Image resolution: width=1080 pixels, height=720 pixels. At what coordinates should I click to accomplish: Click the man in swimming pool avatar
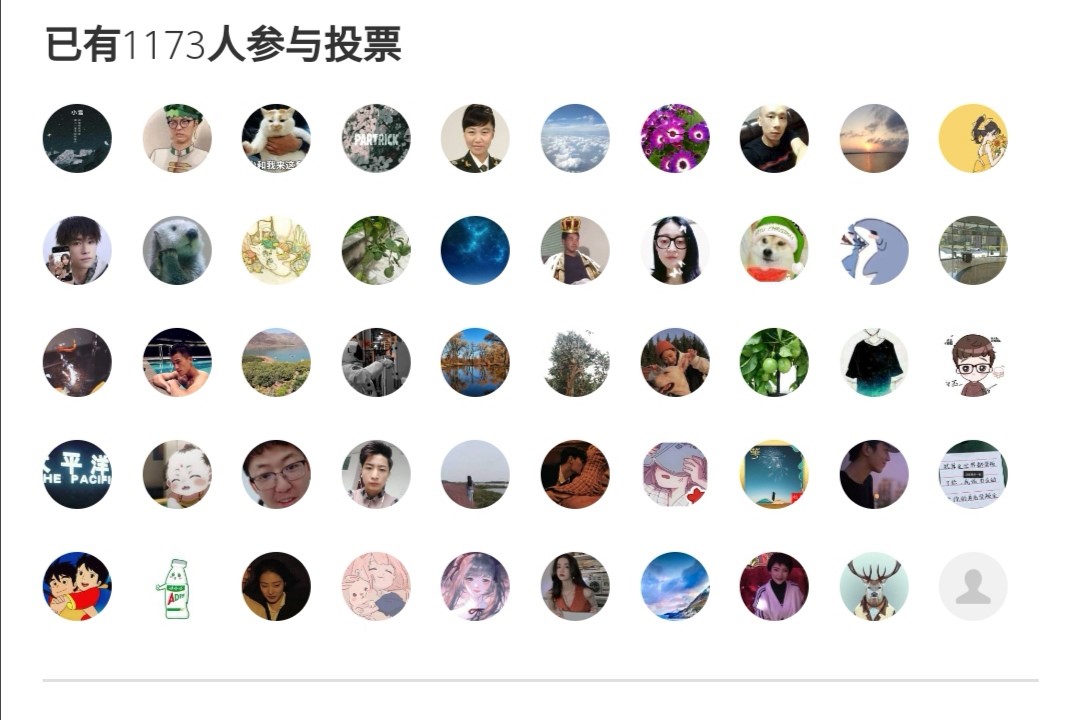(177, 362)
